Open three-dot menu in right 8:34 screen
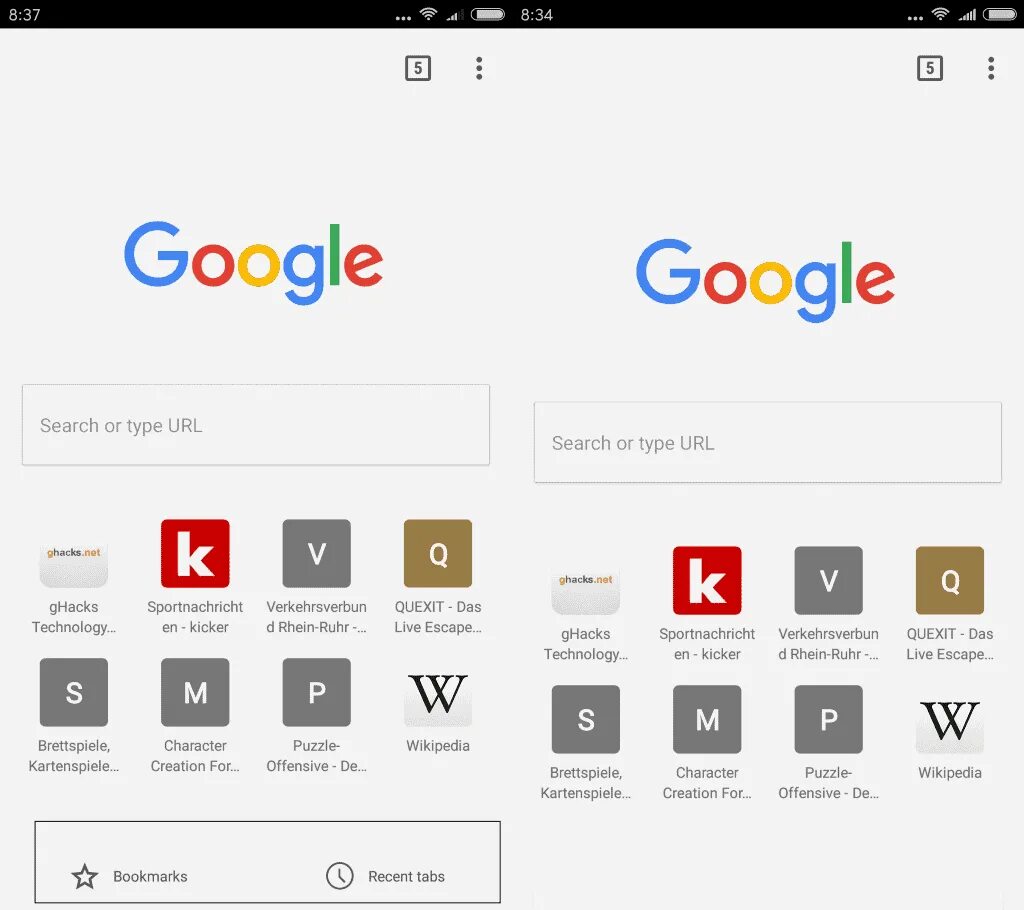 991,68
